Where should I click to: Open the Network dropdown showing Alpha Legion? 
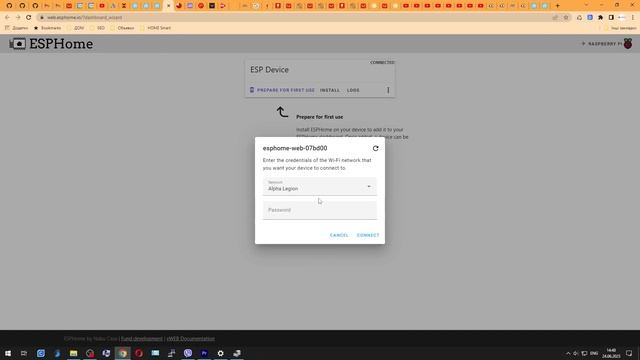point(320,186)
